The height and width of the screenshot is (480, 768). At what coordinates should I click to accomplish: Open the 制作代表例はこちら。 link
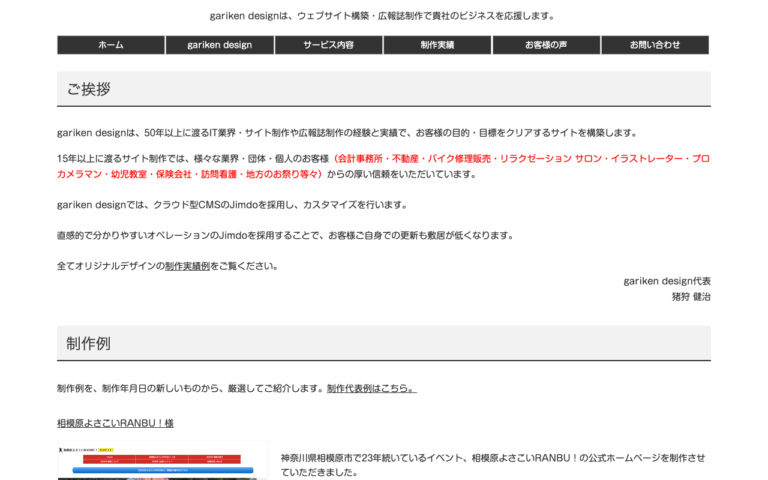[x=372, y=388]
